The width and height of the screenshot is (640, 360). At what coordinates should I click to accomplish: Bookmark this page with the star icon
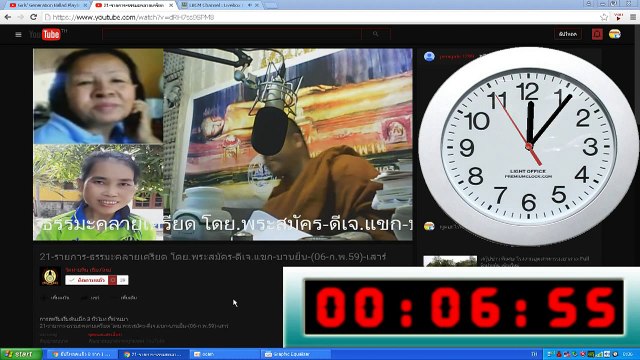pos(604,17)
